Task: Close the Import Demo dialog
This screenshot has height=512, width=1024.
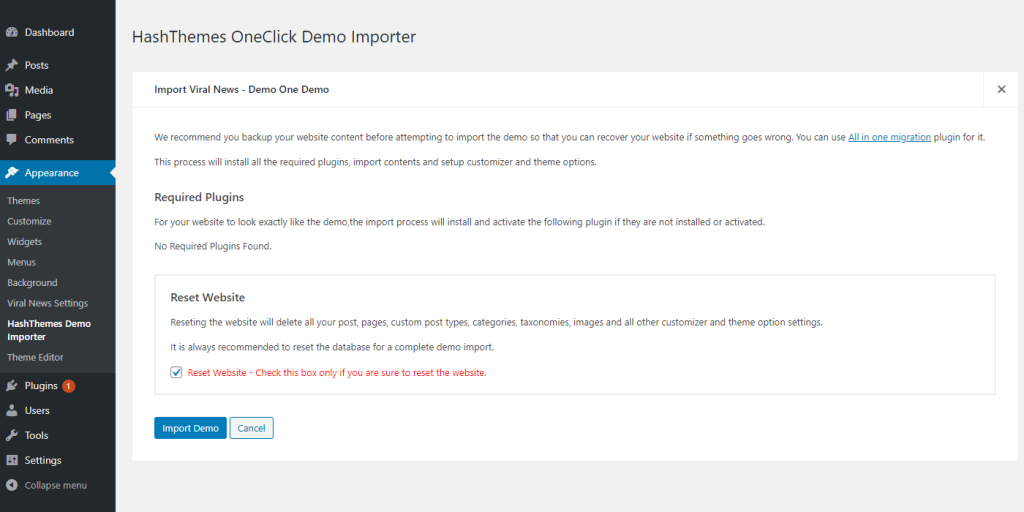Action: click(1001, 89)
